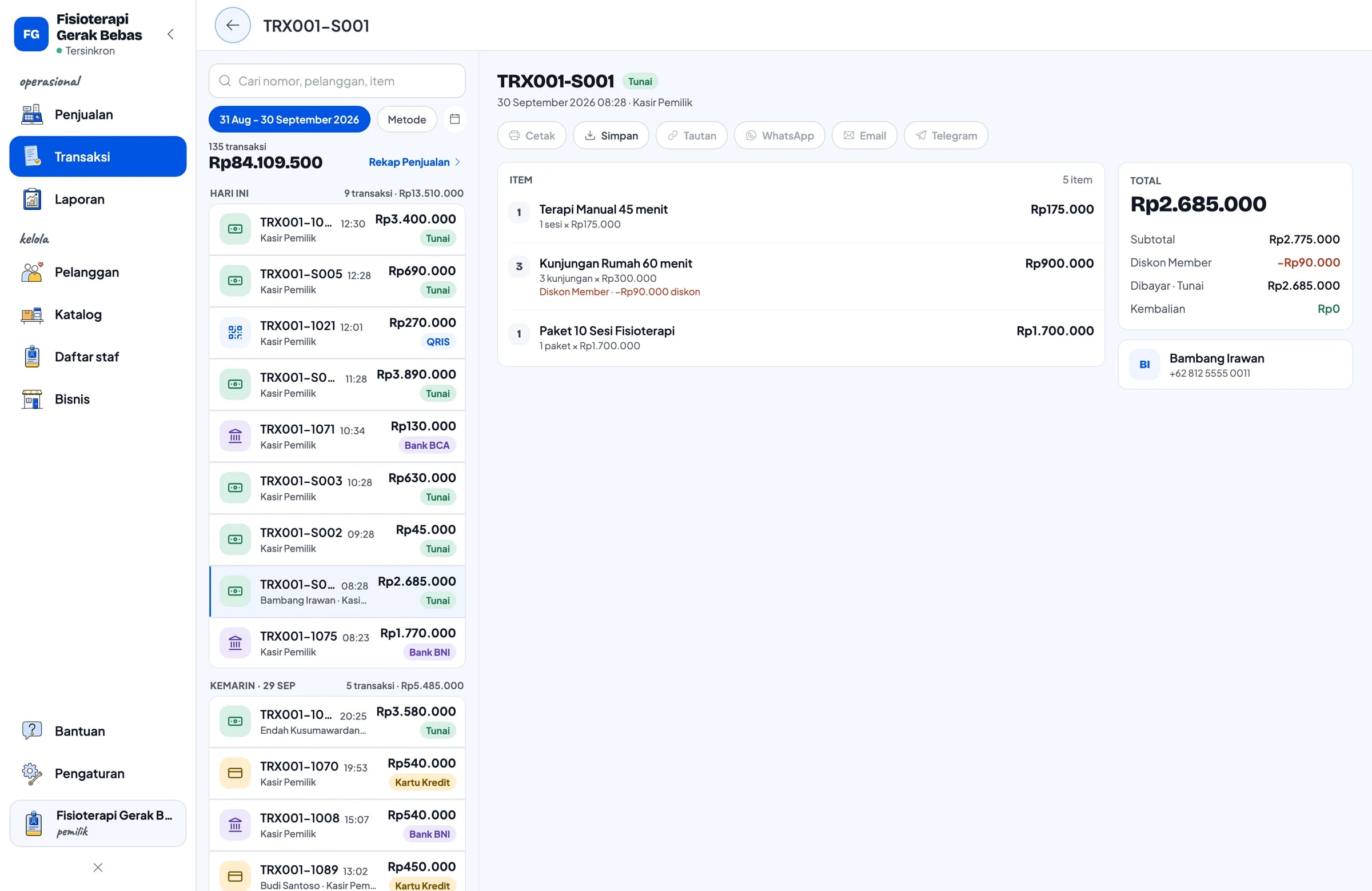Open the Rp3.400.000 transaction at 12:30
The image size is (1372, 891).
337,229
